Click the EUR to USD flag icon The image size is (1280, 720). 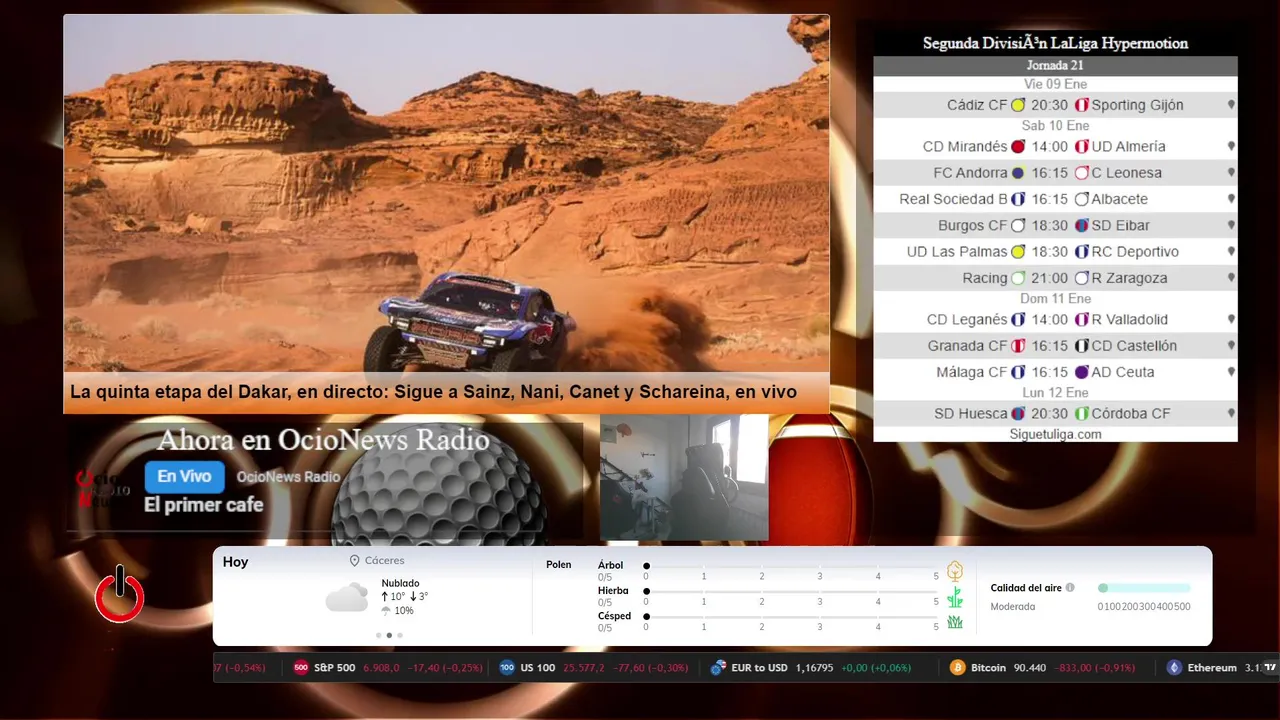coord(718,668)
